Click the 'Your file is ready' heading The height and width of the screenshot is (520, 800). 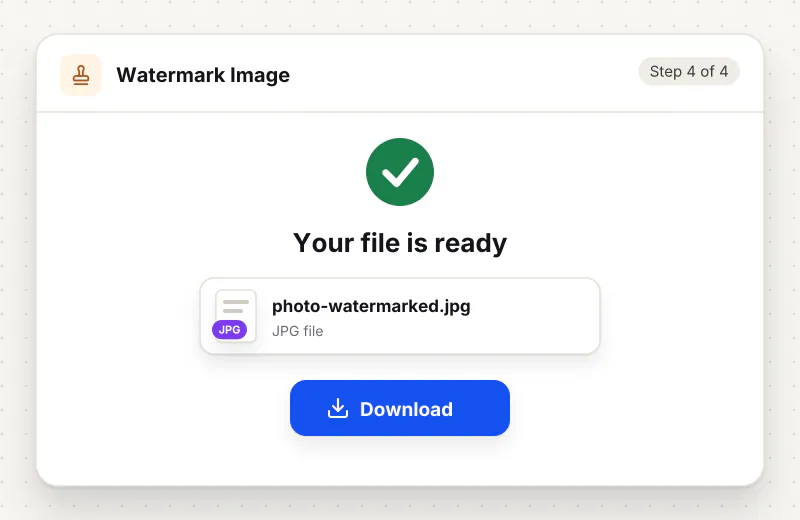pyautogui.click(x=399, y=243)
